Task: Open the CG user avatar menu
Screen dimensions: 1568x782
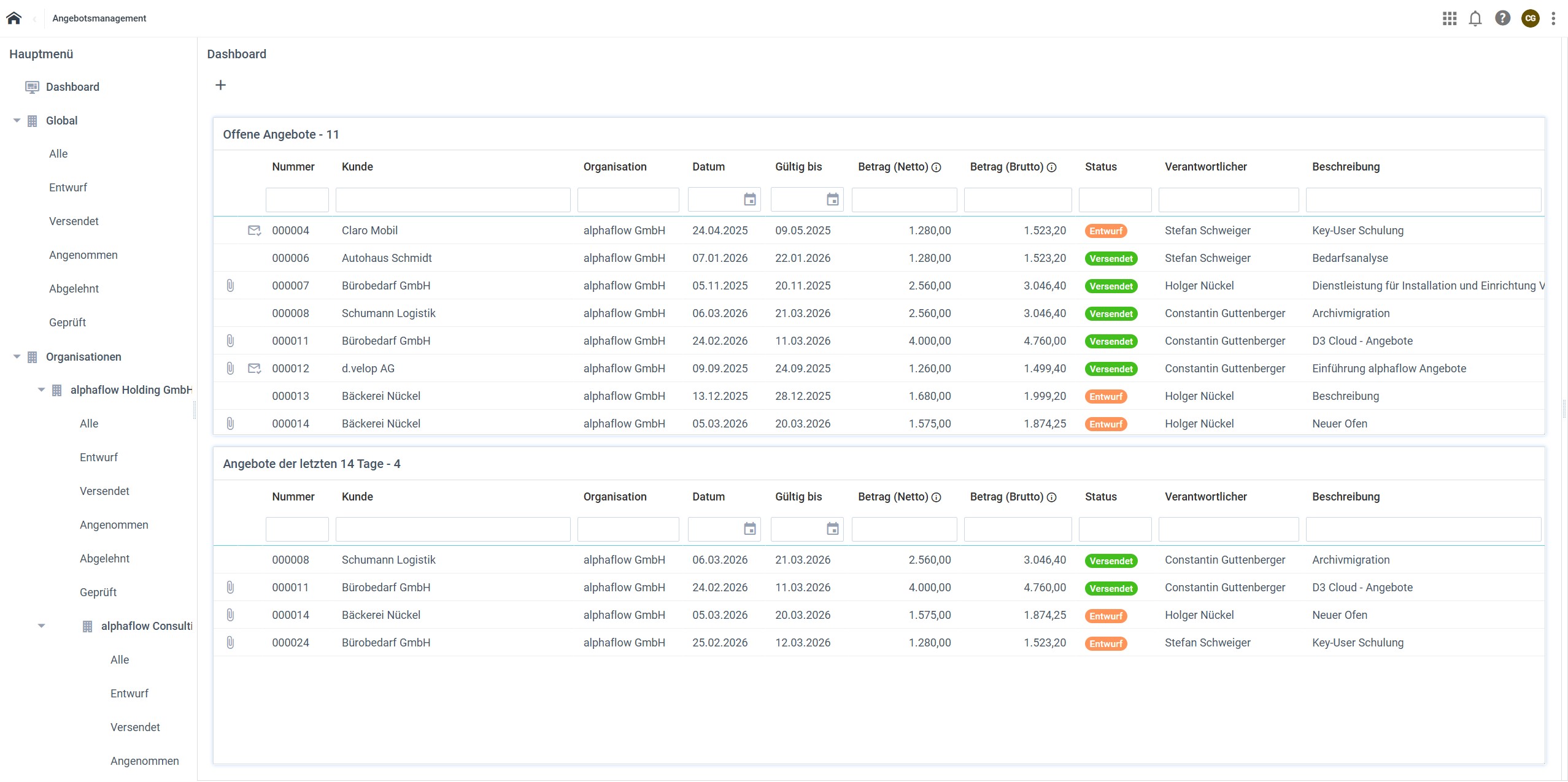Action: 1530,18
